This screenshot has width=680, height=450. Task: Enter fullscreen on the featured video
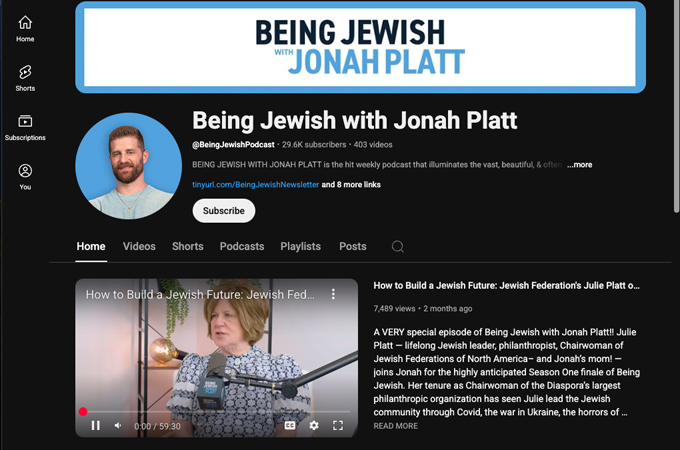pyautogui.click(x=338, y=426)
